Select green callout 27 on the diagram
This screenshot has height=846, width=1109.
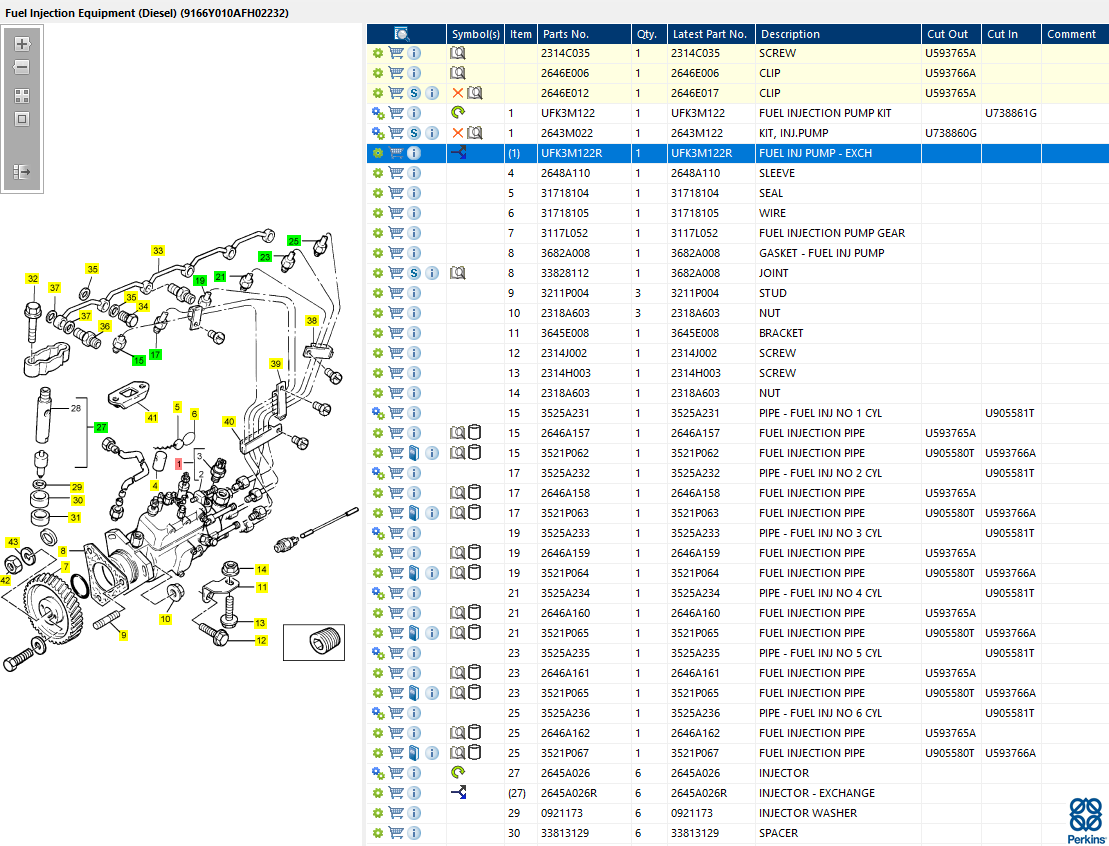(101, 427)
